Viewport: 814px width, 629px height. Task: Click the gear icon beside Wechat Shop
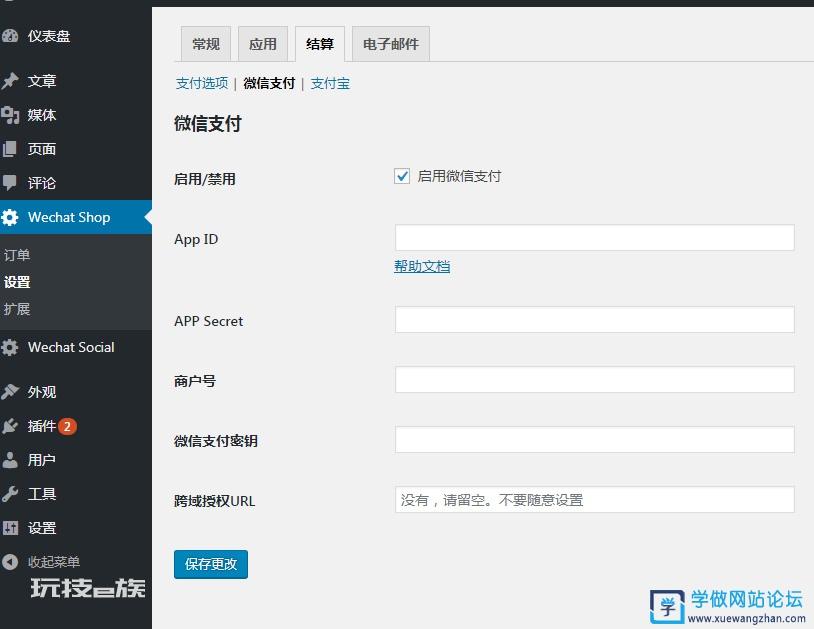[x=10, y=217]
